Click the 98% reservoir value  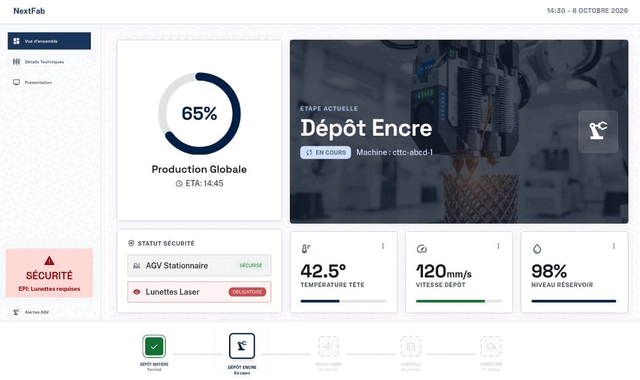pyautogui.click(x=549, y=271)
